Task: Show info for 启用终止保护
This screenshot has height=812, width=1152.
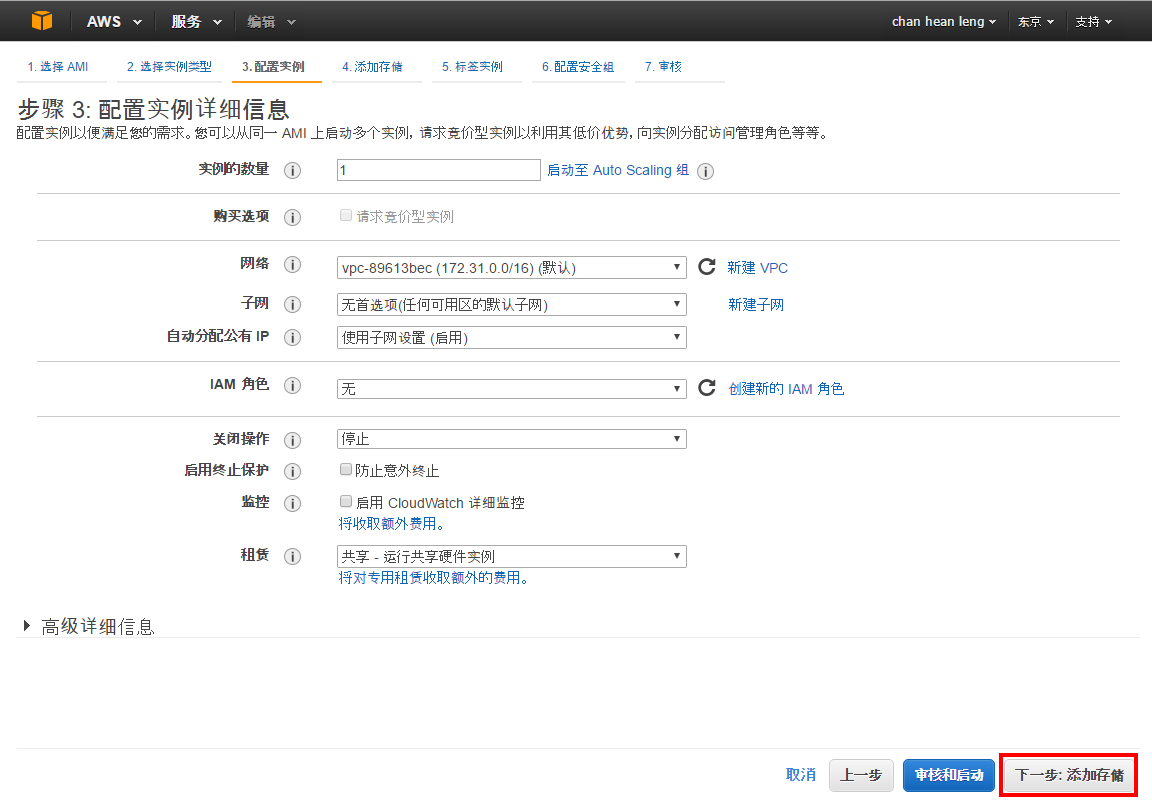Action: click(292, 471)
